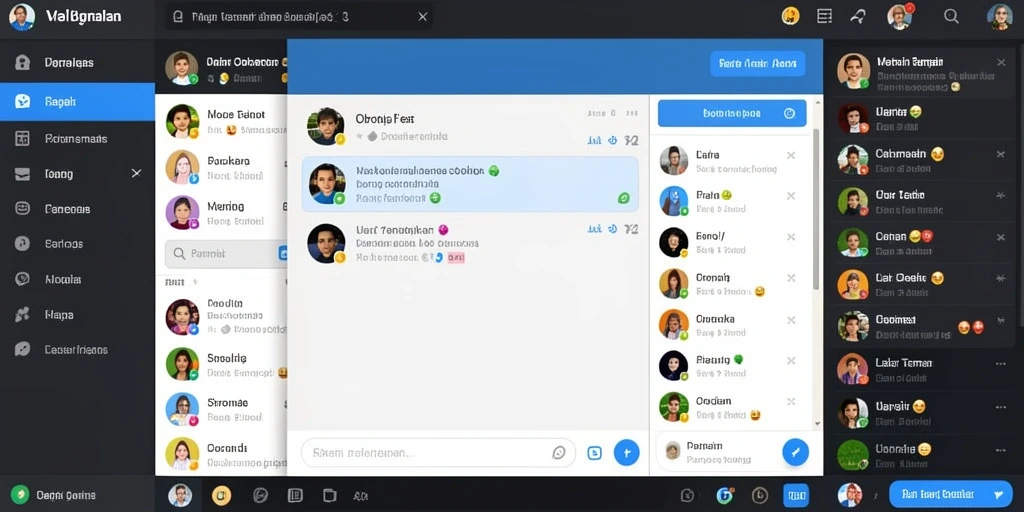Select the Uerf Tenatgkan message row

click(470, 244)
